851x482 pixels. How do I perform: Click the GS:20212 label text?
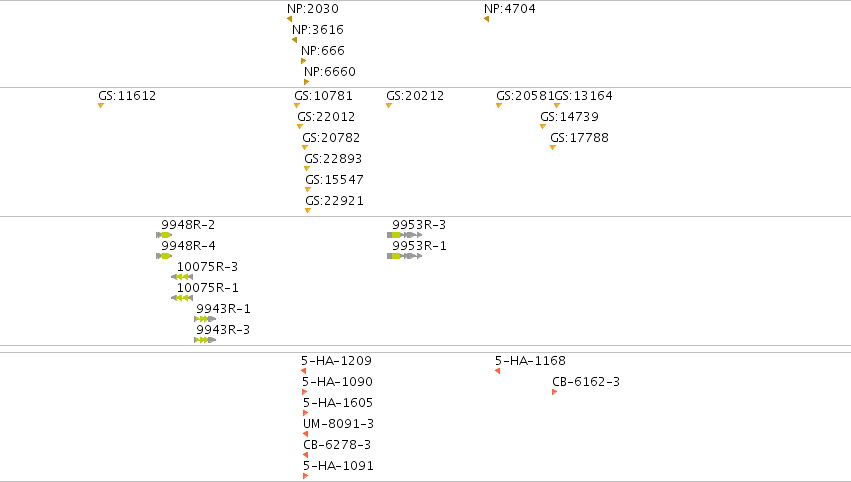coord(415,96)
